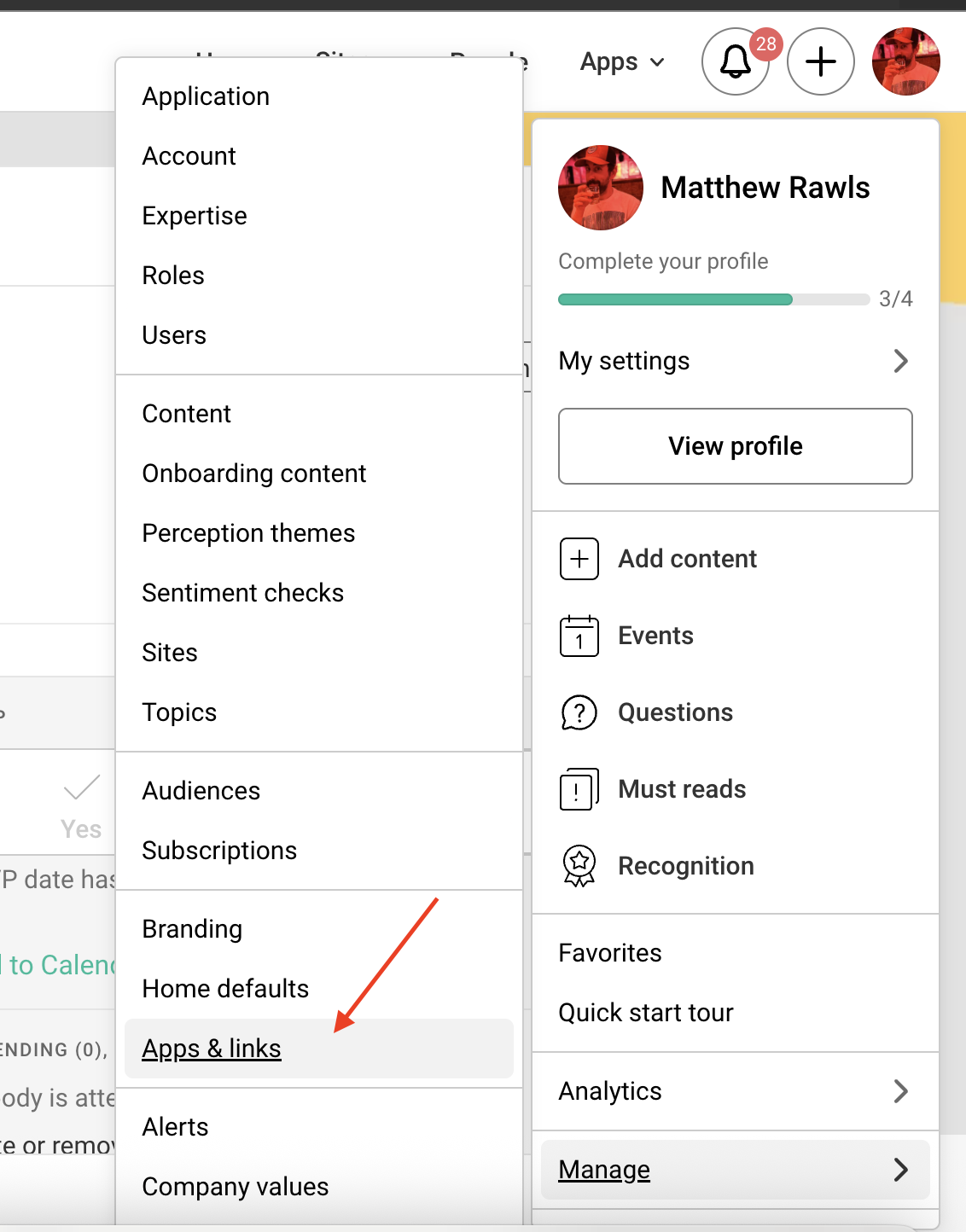Screen dimensions: 966x1232
Task: Click the profile completion progress bar
Action: click(713, 299)
